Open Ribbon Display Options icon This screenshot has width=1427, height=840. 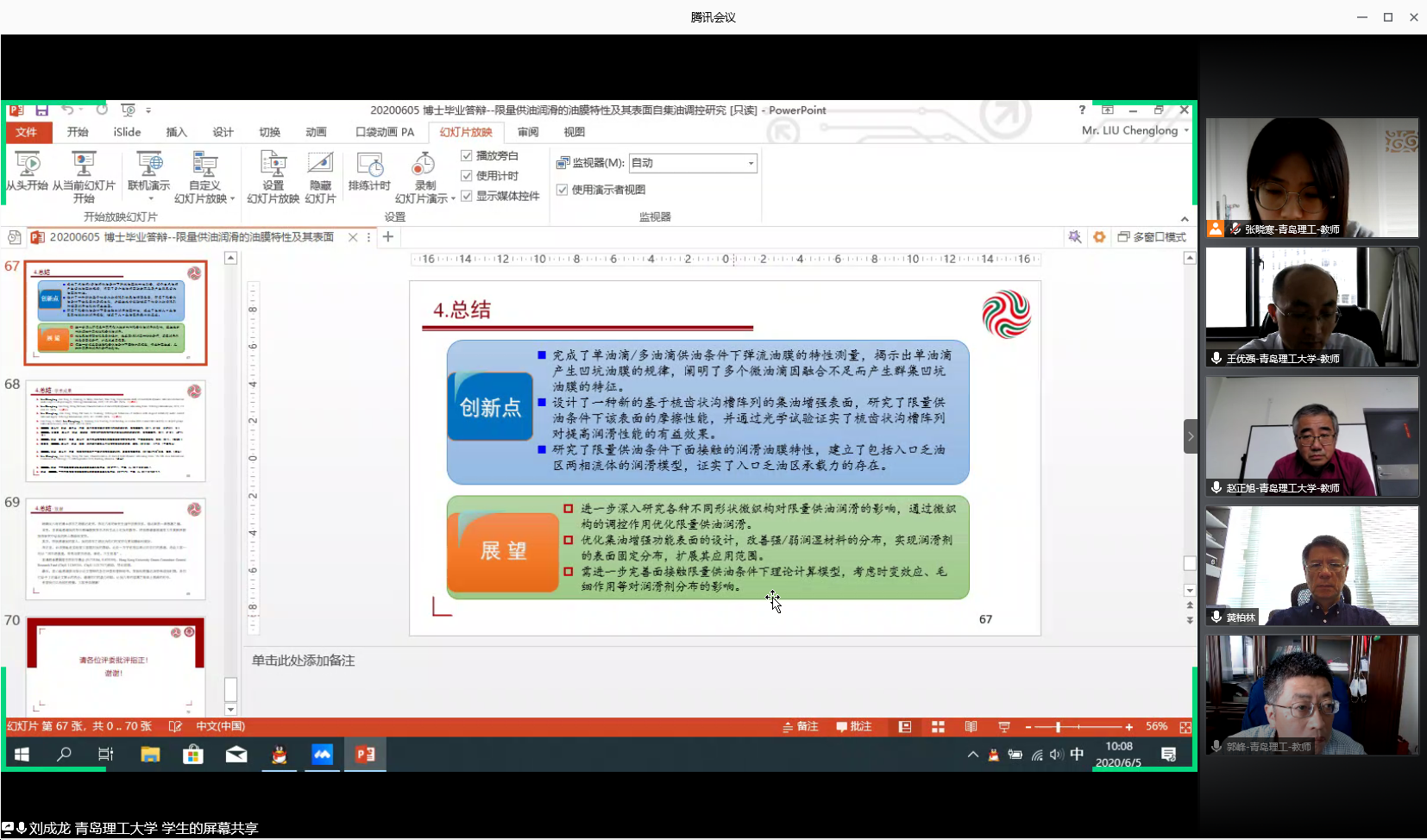tap(1108, 110)
